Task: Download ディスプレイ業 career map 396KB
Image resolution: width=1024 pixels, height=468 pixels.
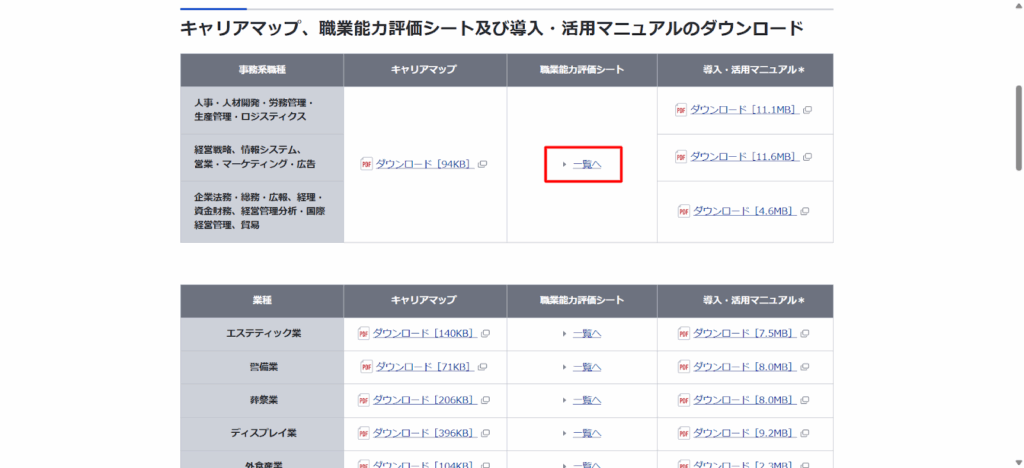Action: [423, 433]
